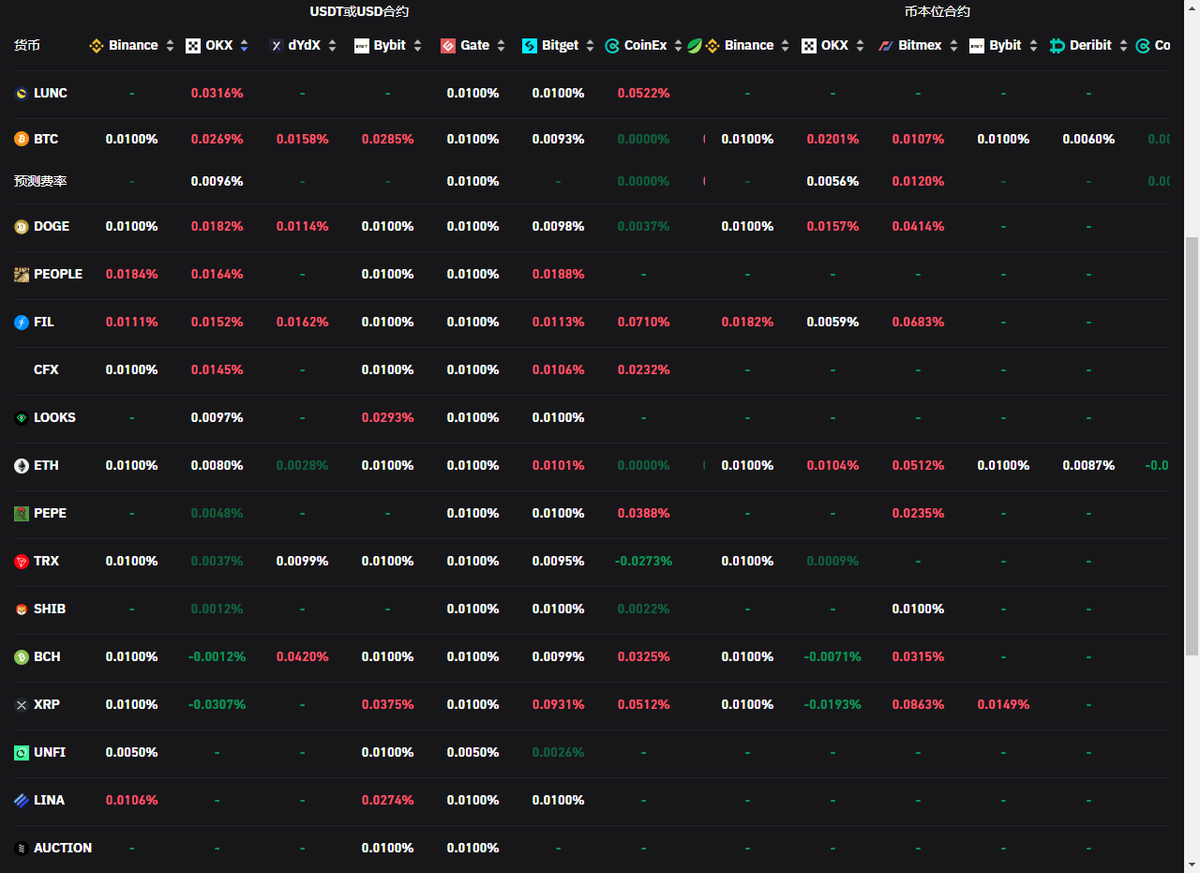1200x873 pixels.
Task: Open the UNFI coin name link
Action: (x=50, y=752)
